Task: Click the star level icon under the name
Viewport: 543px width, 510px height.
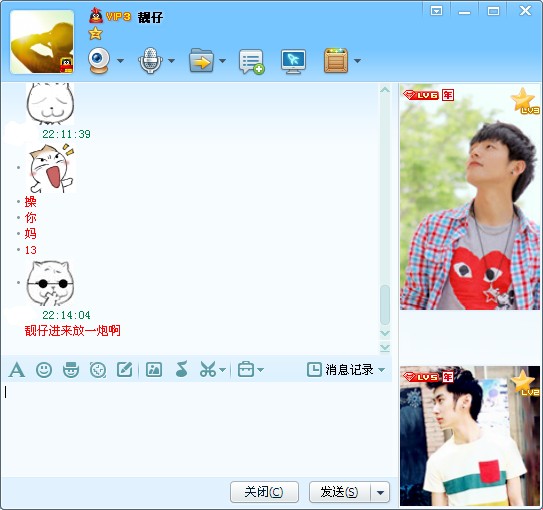Action: (95, 34)
